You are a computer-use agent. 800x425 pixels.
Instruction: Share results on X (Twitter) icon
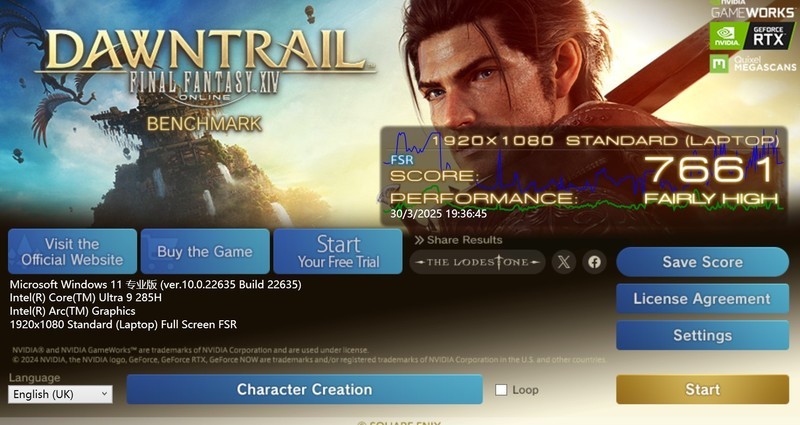coord(564,262)
